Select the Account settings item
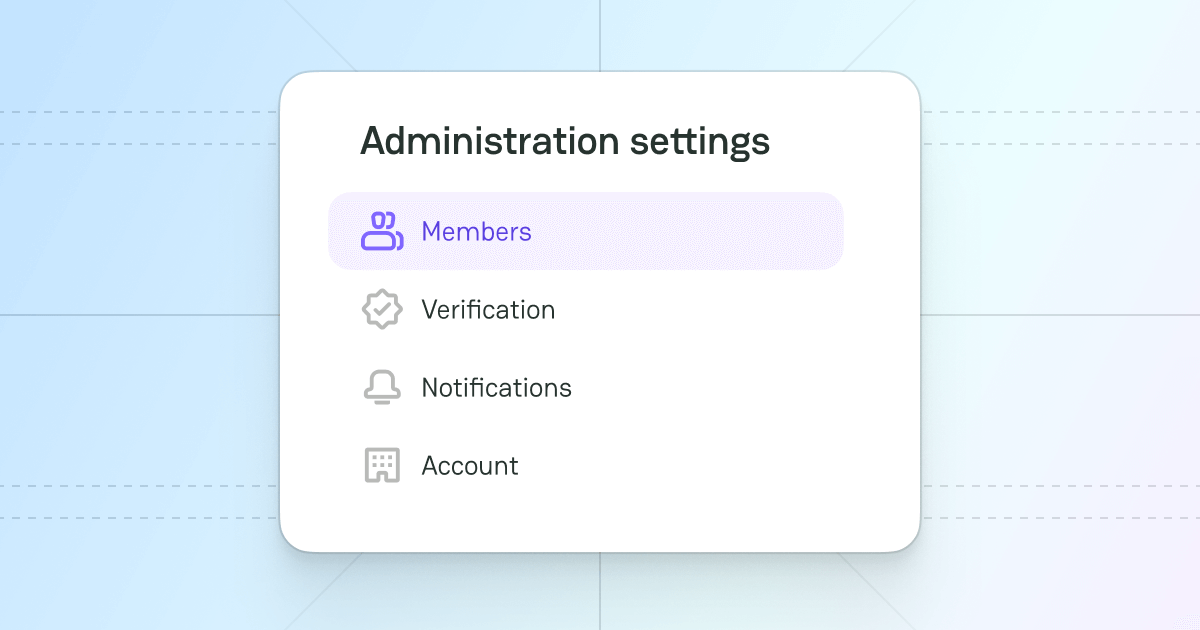Screen dimensions: 1200x630 tap(470, 465)
